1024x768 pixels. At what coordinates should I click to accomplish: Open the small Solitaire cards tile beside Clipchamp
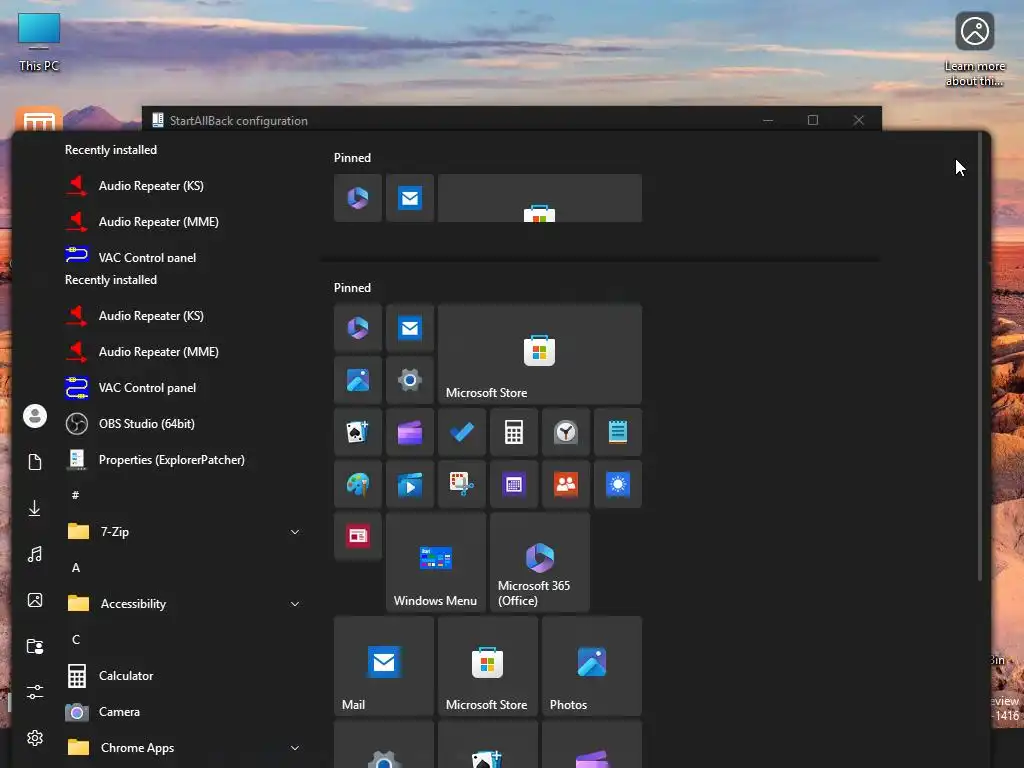click(358, 432)
